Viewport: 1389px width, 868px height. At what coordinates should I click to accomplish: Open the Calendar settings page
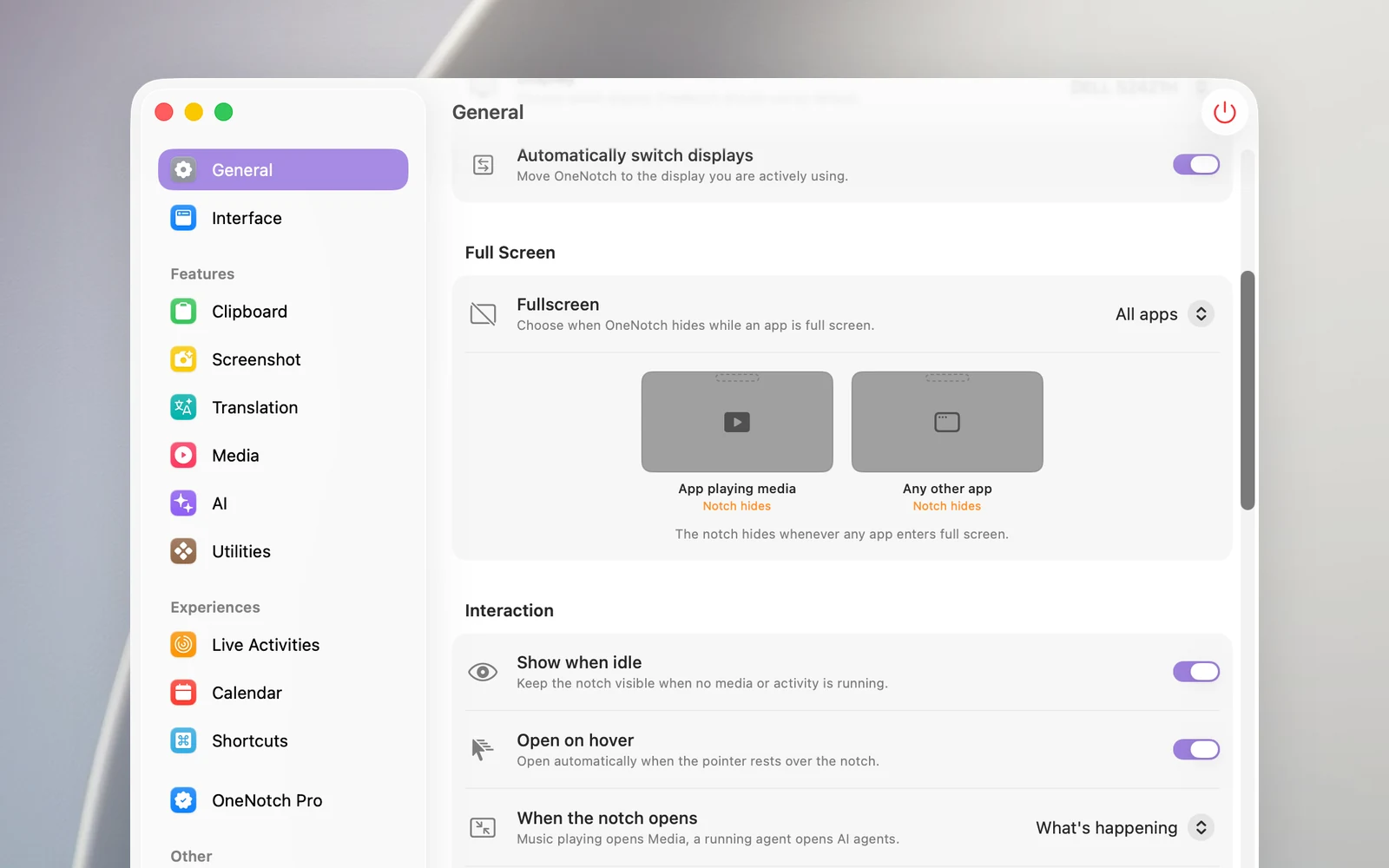click(x=283, y=693)
